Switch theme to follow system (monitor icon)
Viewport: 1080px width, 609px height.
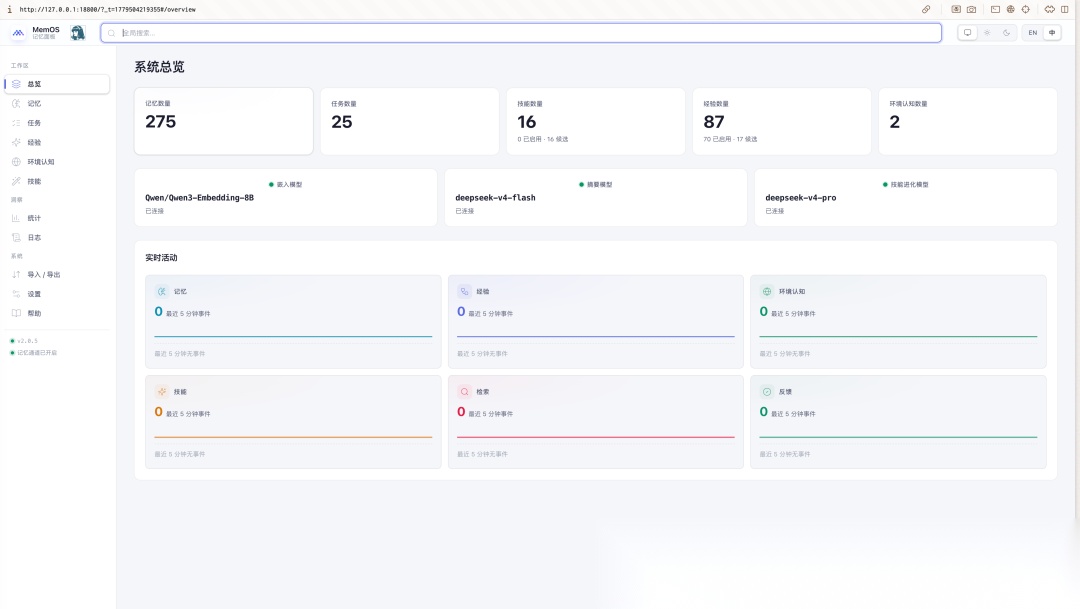[967, 32]
